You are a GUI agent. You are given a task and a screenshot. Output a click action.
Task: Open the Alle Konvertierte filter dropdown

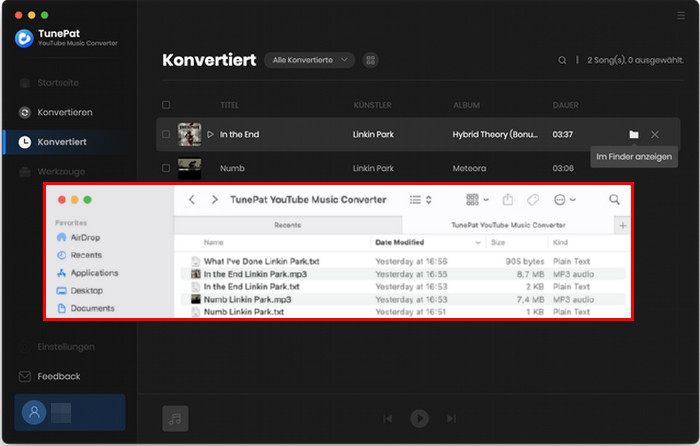[309, 60]
